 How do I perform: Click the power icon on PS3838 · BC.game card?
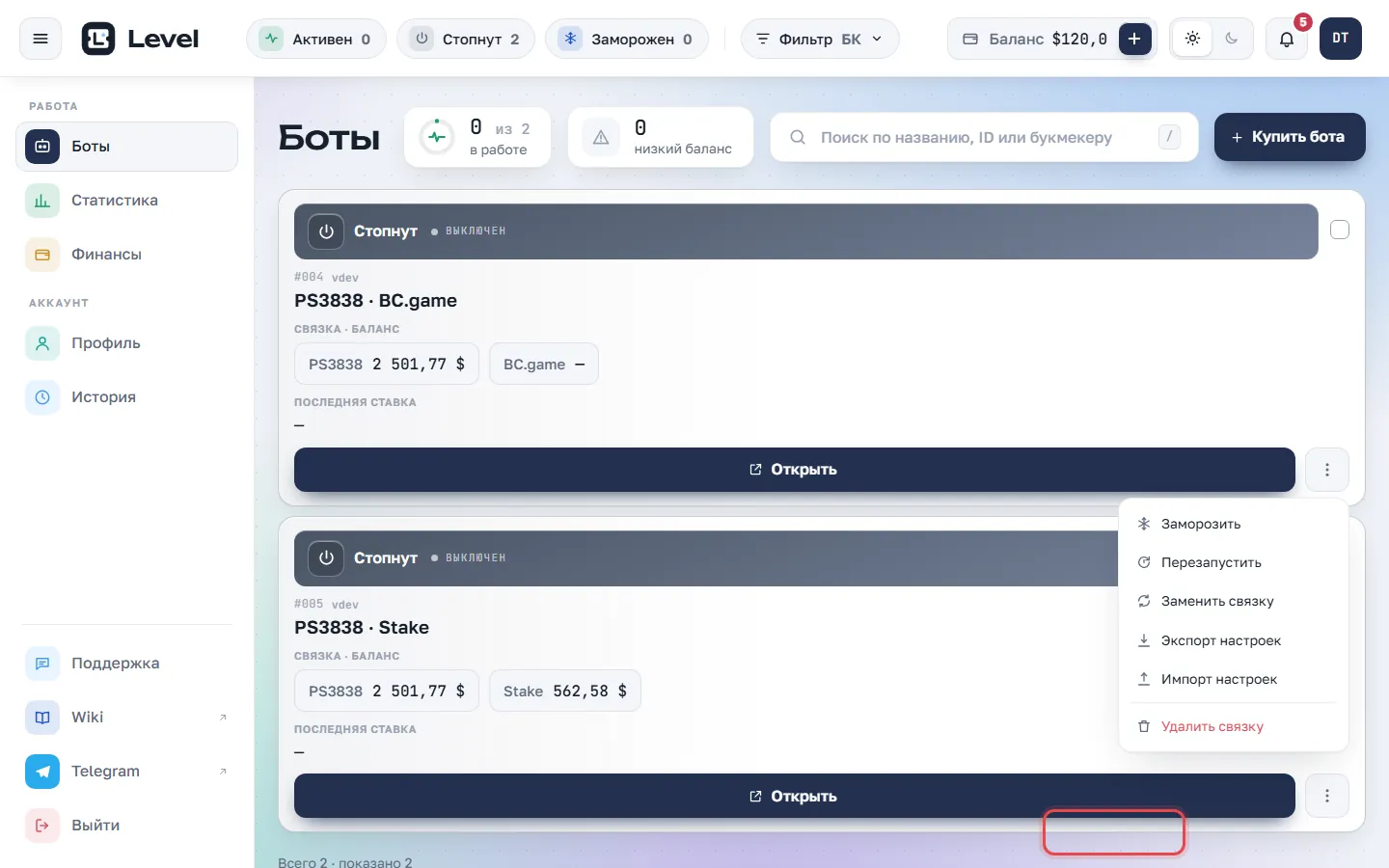tap(326, 231)
